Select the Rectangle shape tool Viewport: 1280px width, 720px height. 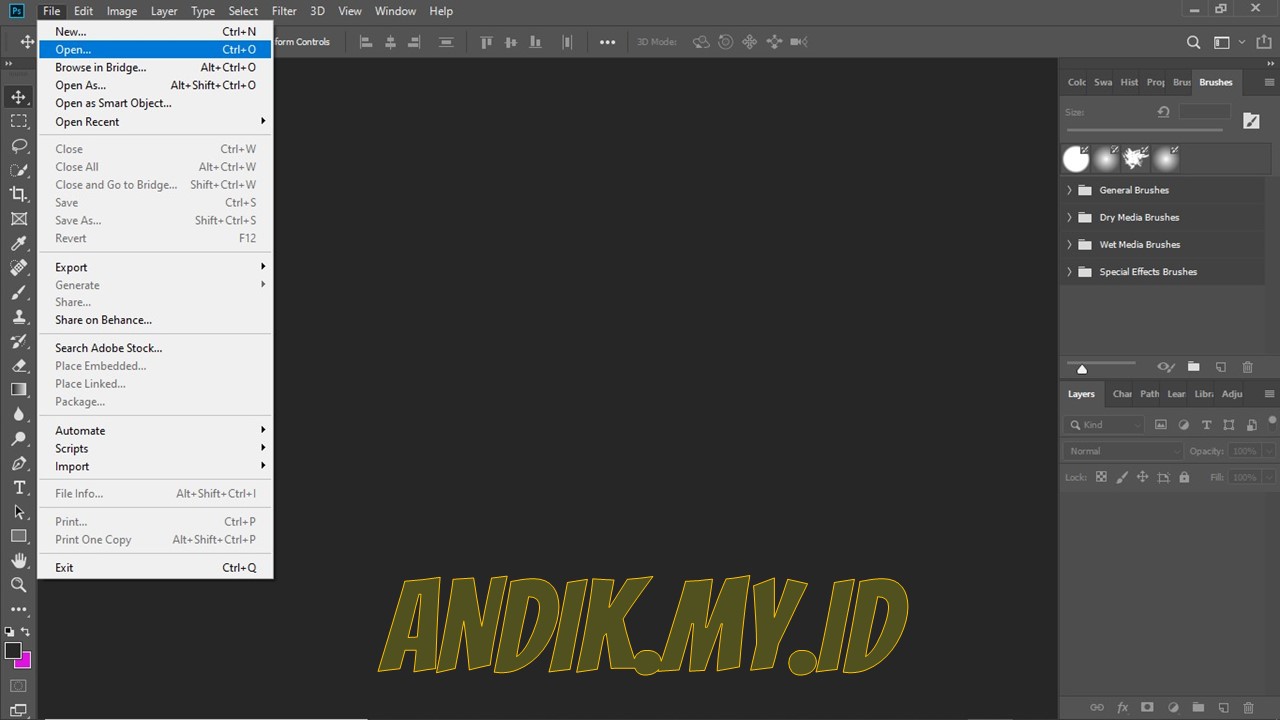click(18, 536)
